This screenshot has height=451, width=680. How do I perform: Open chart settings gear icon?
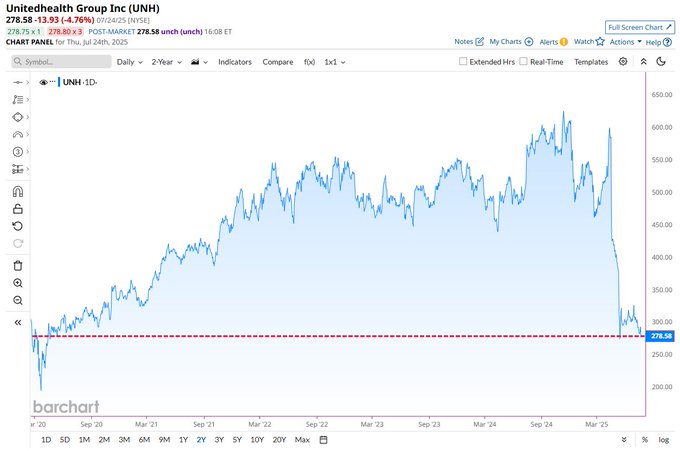[x=623, y=62]
